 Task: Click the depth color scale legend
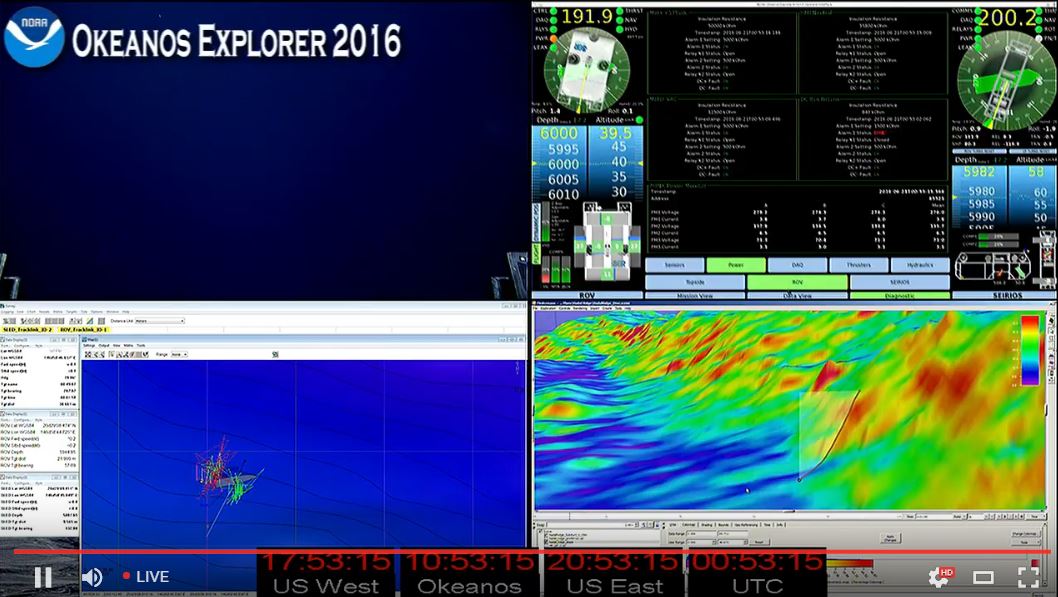point(1030,350)
